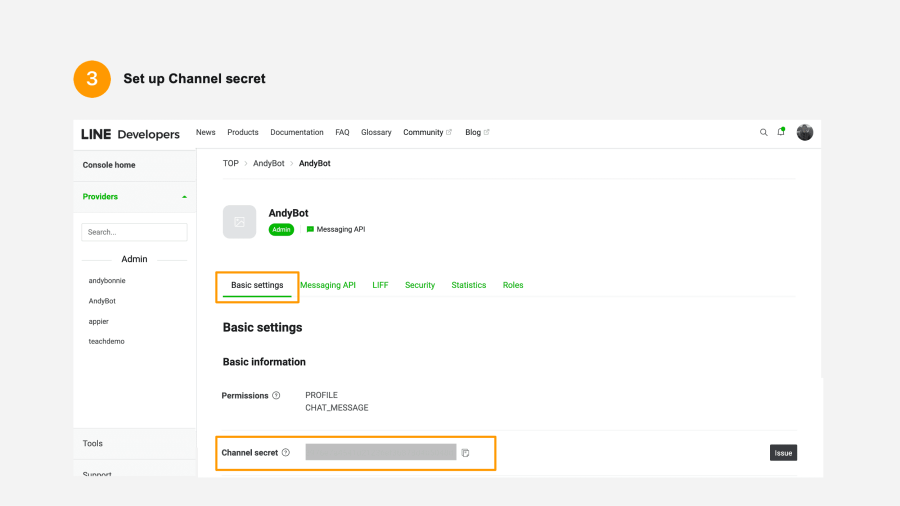This screenshot has height=506, width=900.
Task: Click the search magnifier icon in header
Action: [764, 132]
